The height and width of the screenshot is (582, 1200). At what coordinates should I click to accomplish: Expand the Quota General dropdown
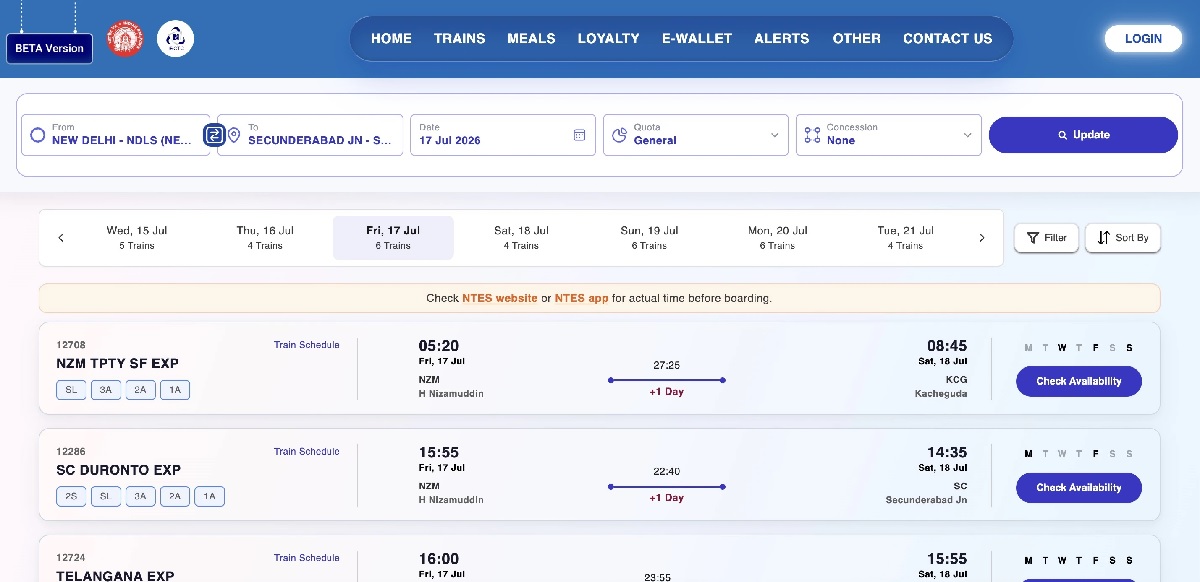point(696,135)
